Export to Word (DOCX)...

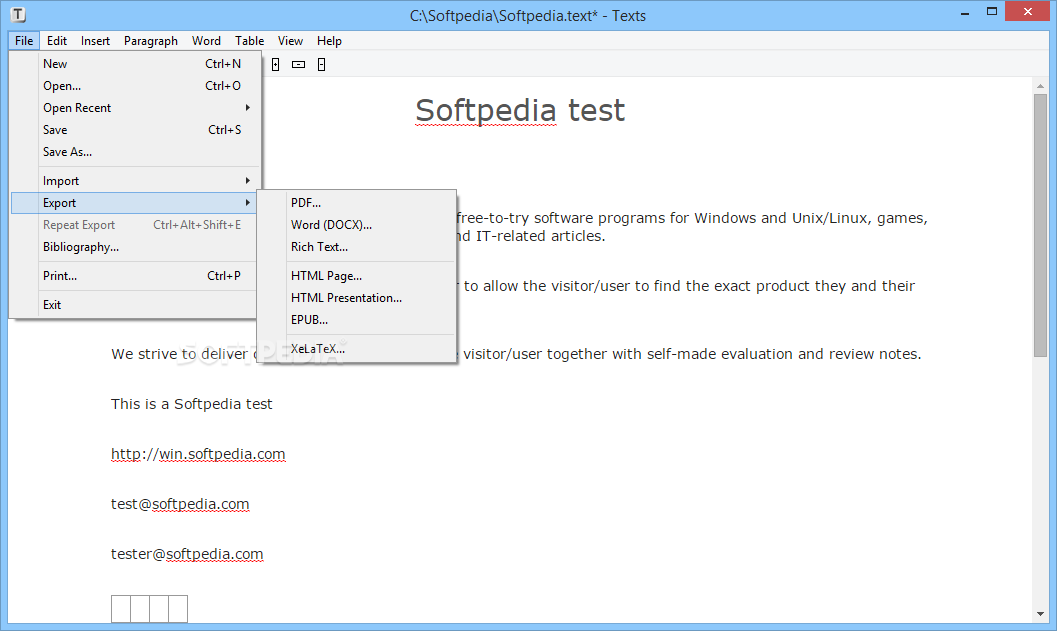357,224
